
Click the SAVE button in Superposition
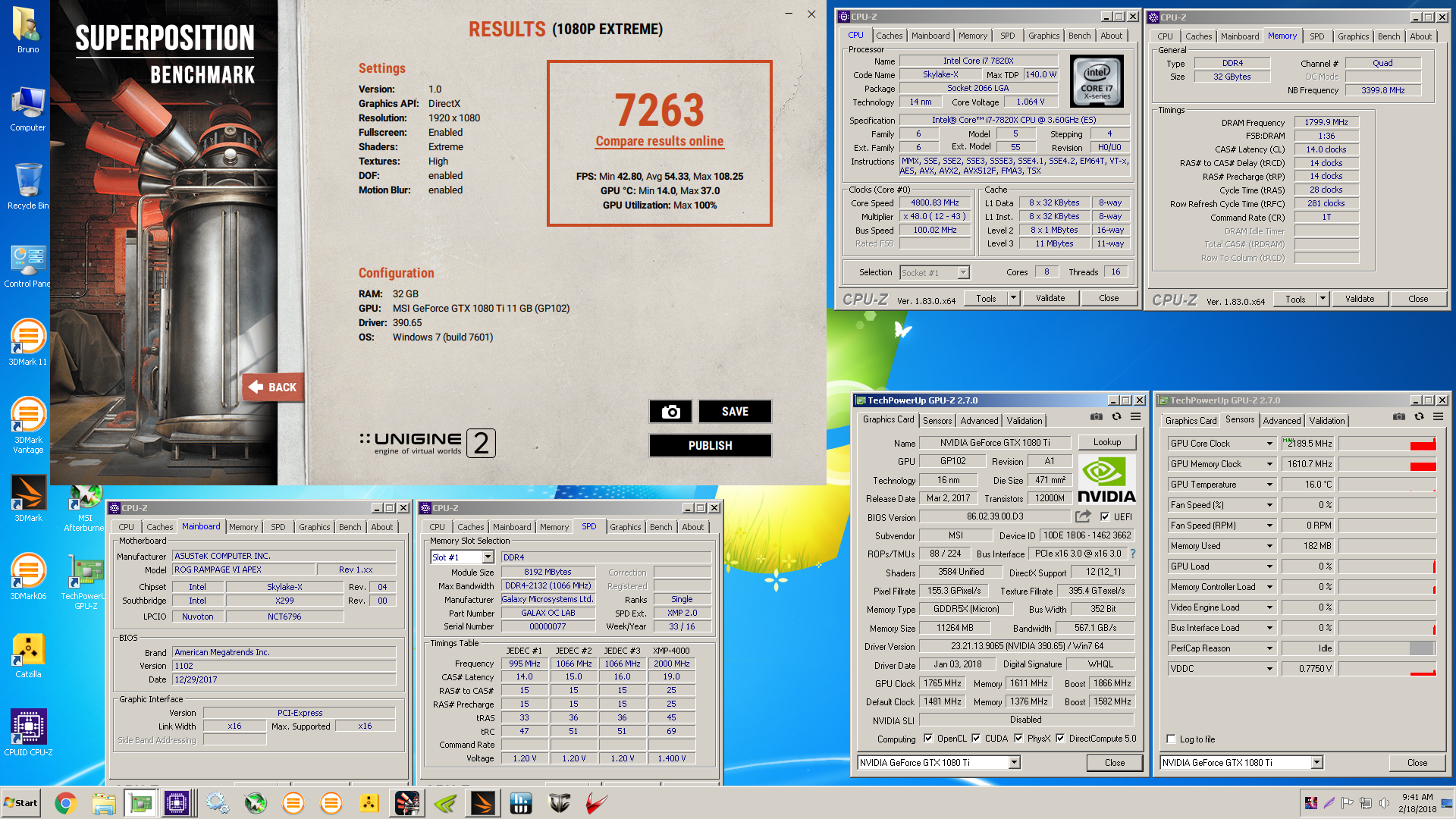[x=735, y=411]
